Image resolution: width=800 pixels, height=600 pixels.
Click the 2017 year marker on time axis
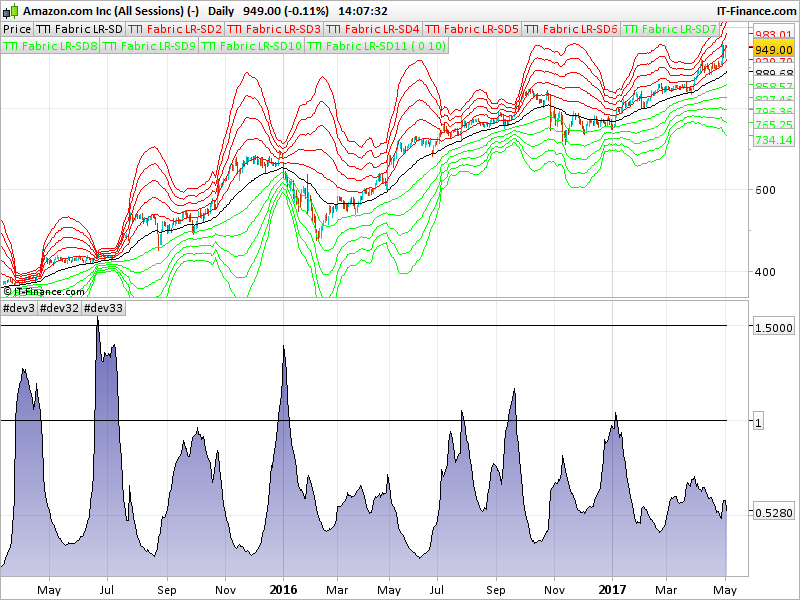[612, 590]
